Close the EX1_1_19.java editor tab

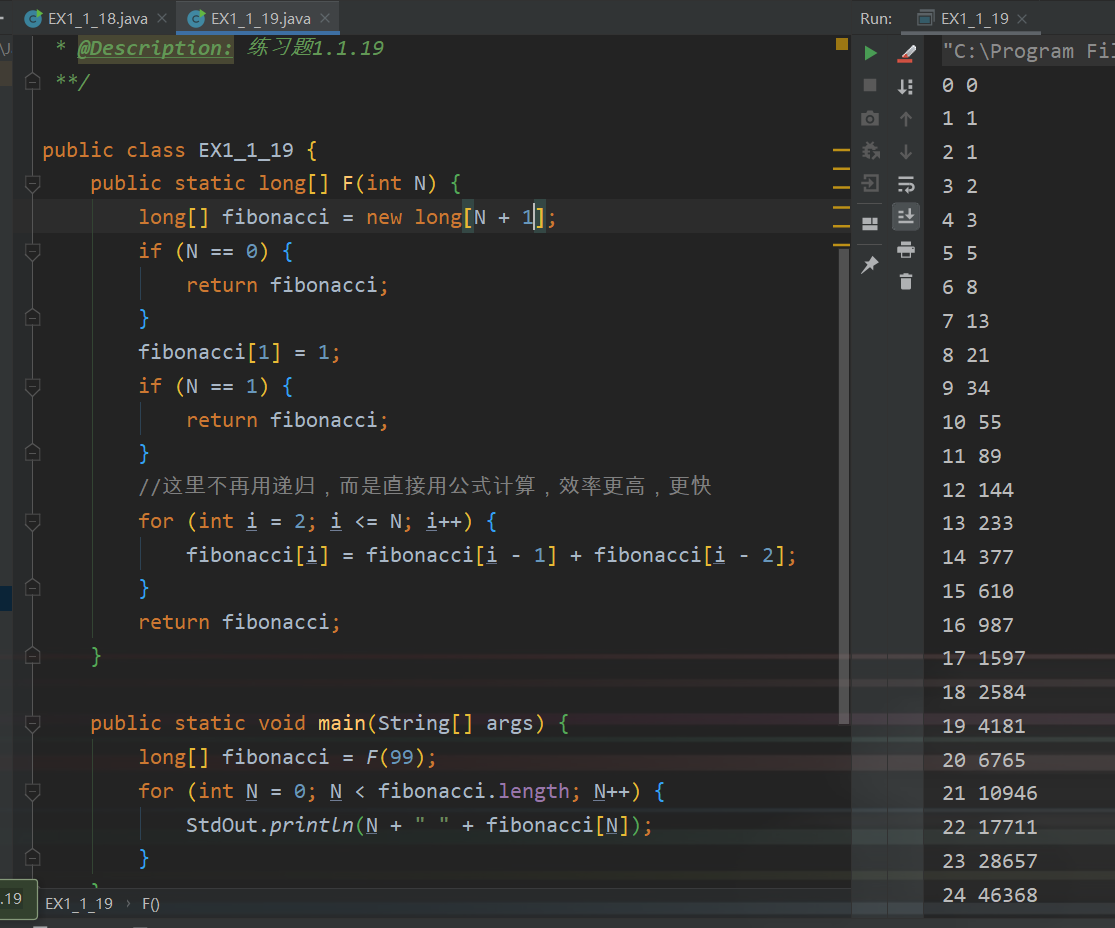325,18
